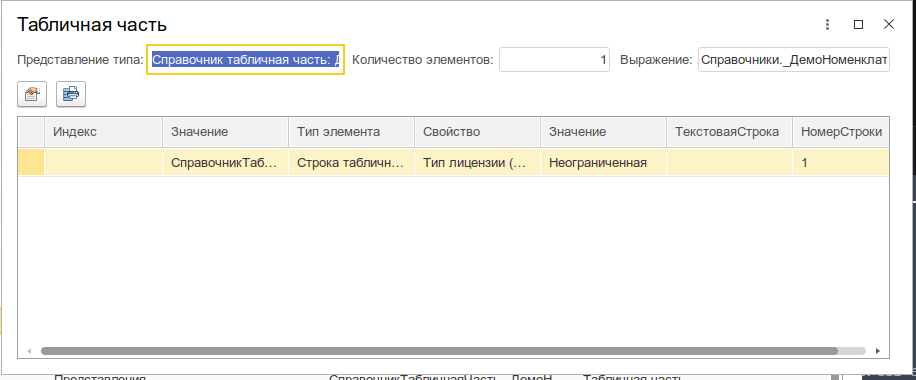This screenshot has height=380, width=916.
Task: Click the Выражение input field
Action: 794,60
